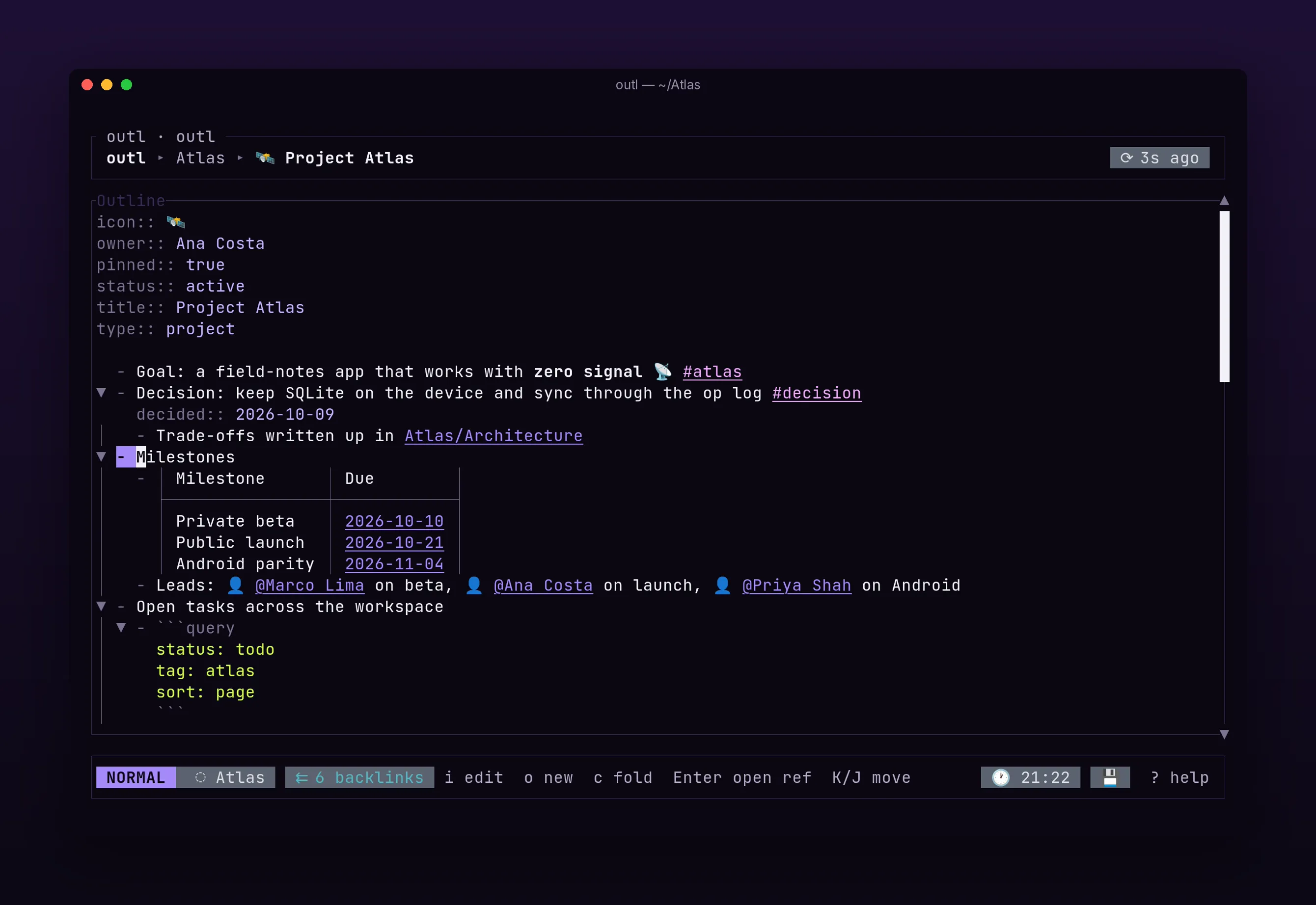Click the outline vertical scrollbar thumb
This screenshot has height=905, width=1316.
(x=1224, y=296)
